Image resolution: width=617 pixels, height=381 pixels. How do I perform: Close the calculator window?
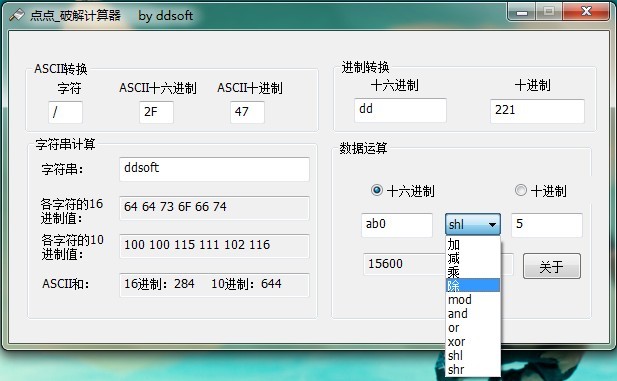pyautogui.click(x=586, y=11)
